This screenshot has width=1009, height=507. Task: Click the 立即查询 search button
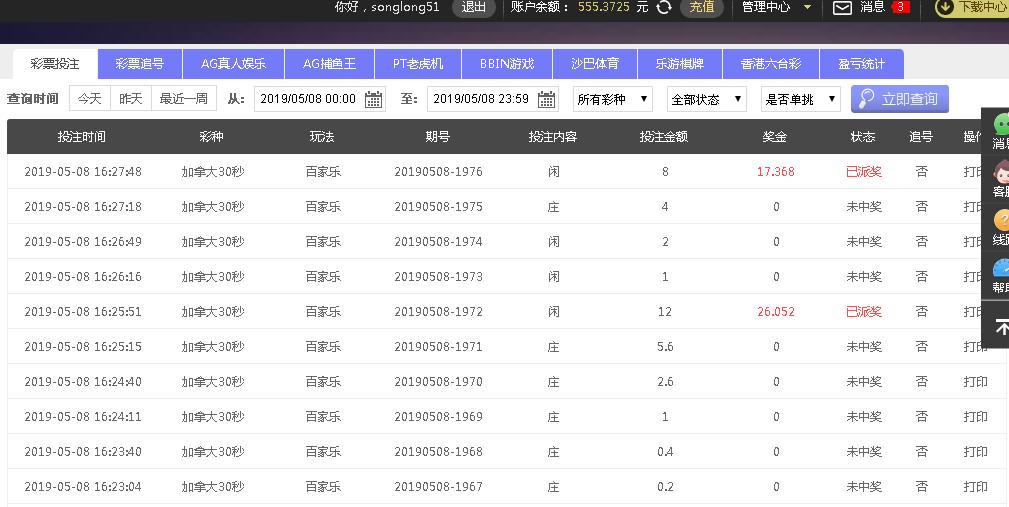(899, 99)
